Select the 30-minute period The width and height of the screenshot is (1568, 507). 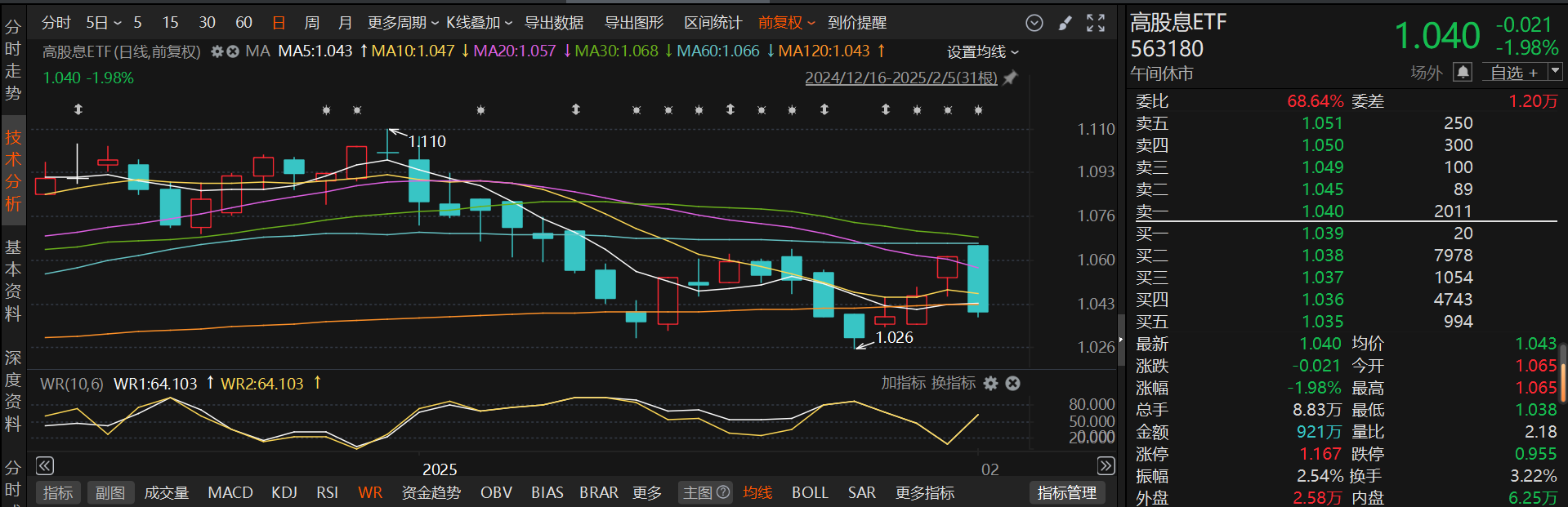(x=207, y=23)
